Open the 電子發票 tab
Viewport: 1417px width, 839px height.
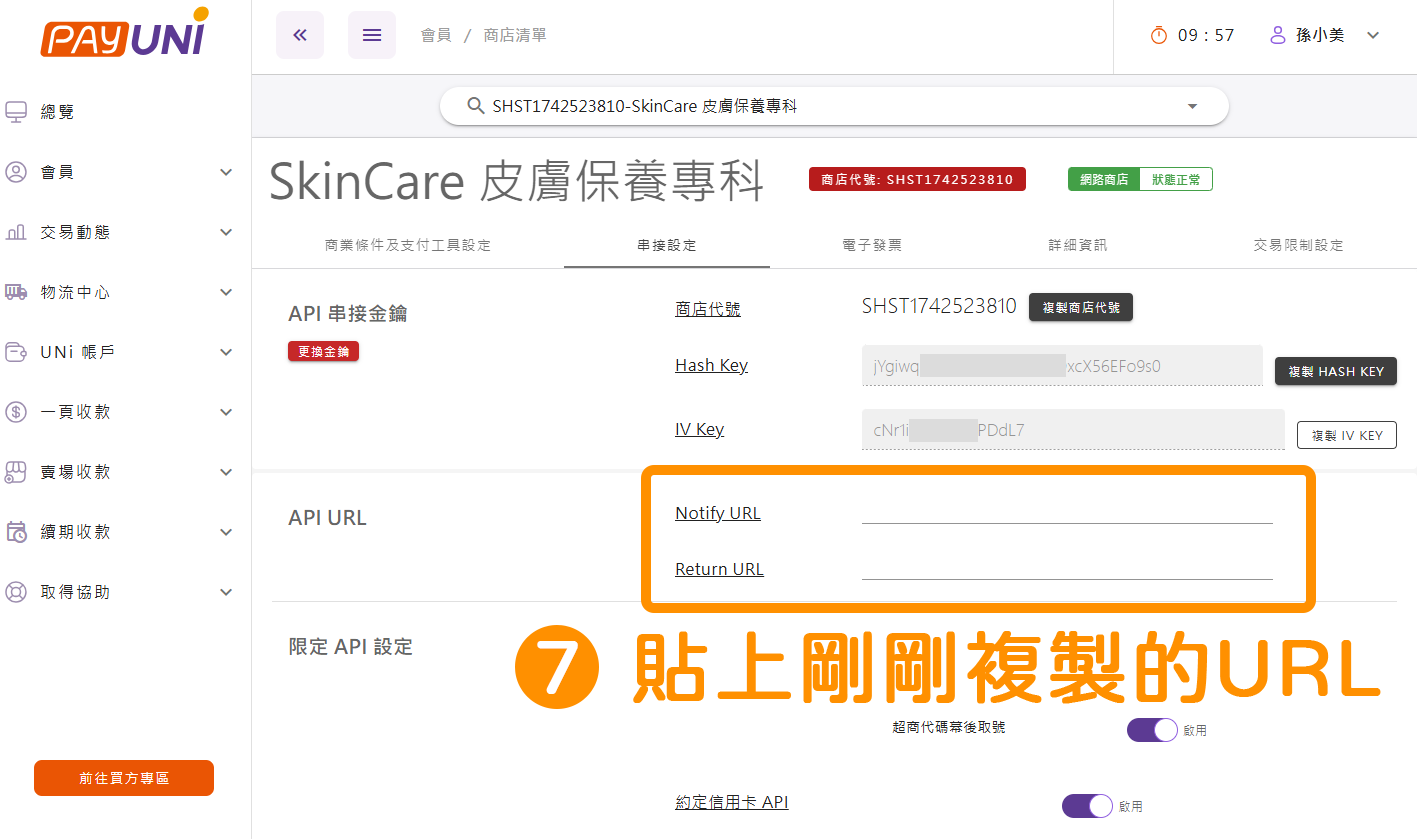tap(872, 245)
